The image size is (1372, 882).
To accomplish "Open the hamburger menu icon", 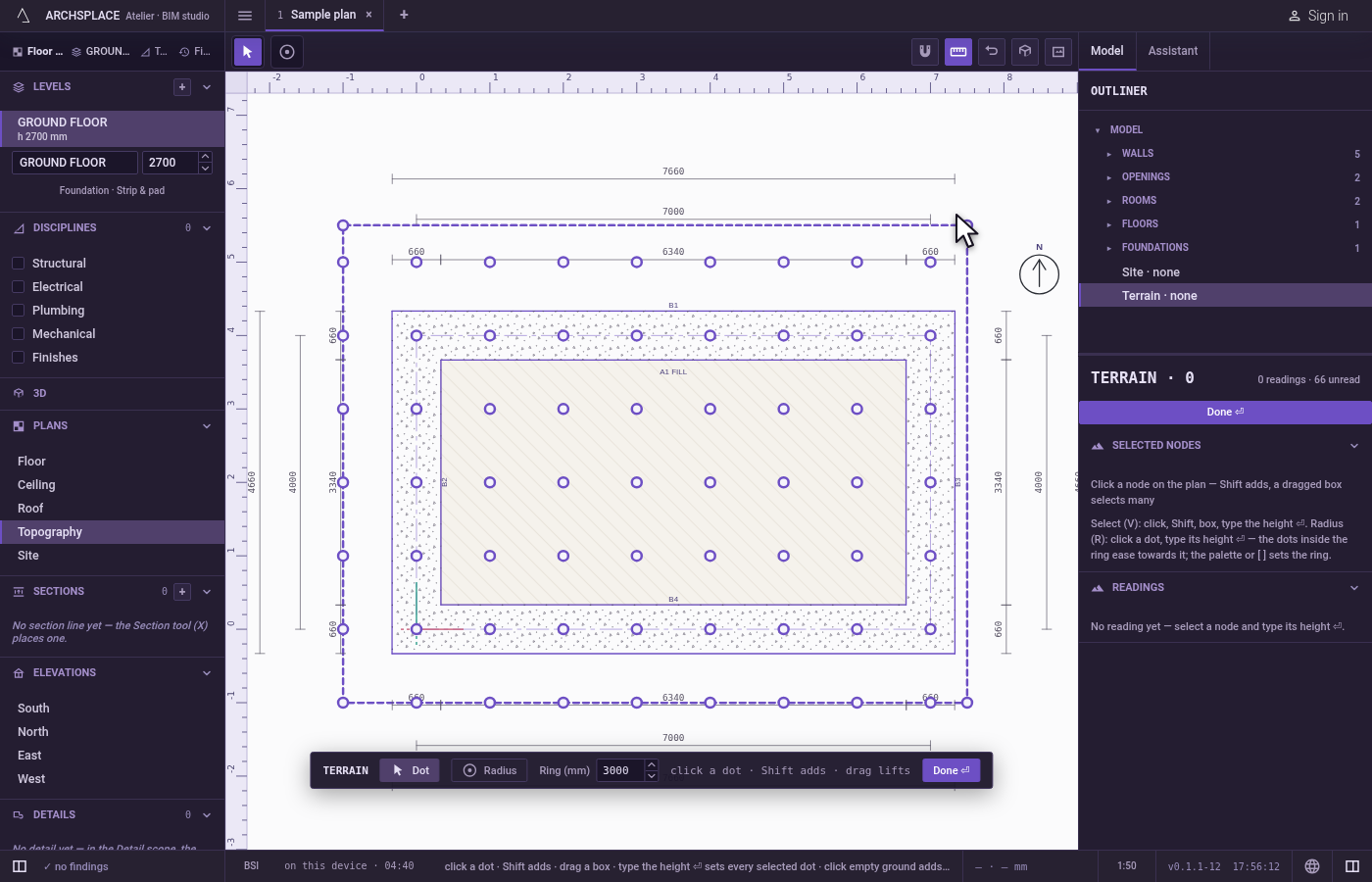I will [245, 16].
